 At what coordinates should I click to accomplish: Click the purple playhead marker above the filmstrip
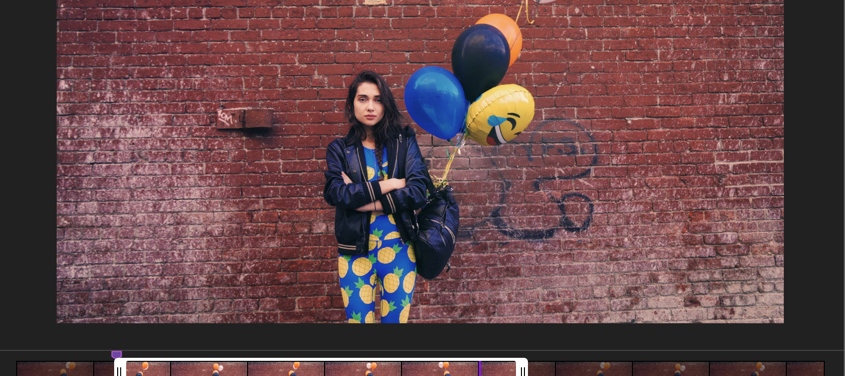tap(116, 354)
